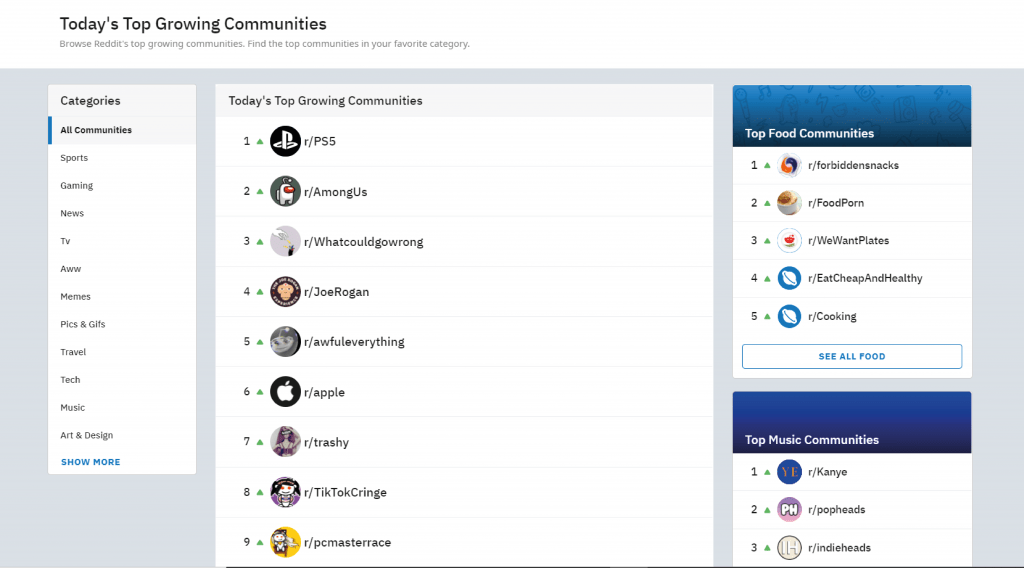
Task: Click the r/Whatcouldgowrong community avatar
Action: [x=285, y=242]
